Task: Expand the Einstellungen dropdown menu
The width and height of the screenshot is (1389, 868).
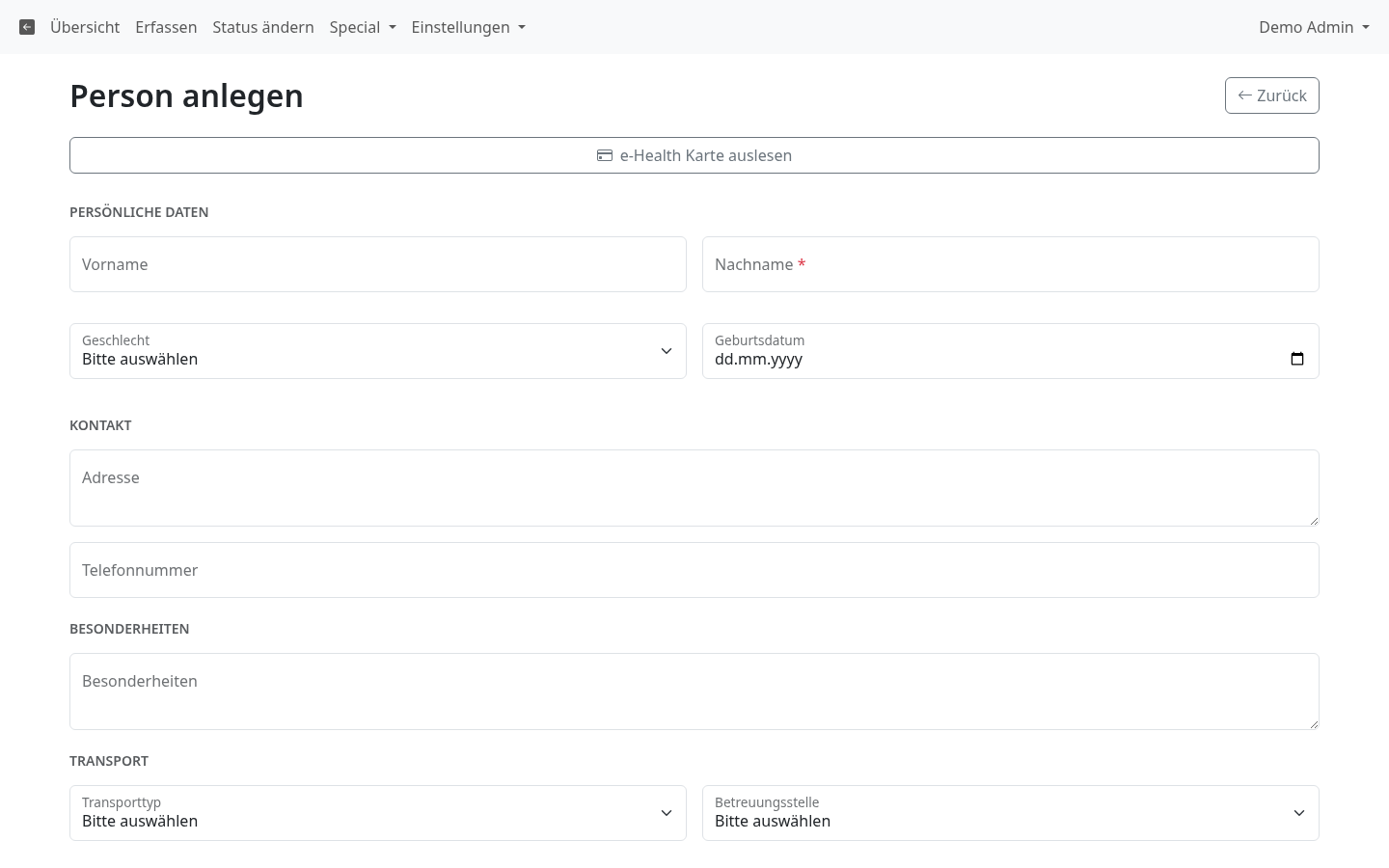Action: coord(468,27)
